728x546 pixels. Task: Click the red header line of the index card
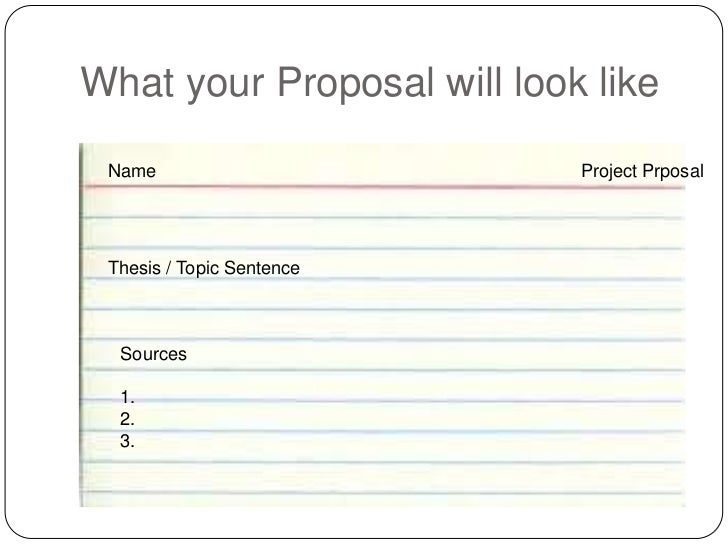tap(383, 187)
